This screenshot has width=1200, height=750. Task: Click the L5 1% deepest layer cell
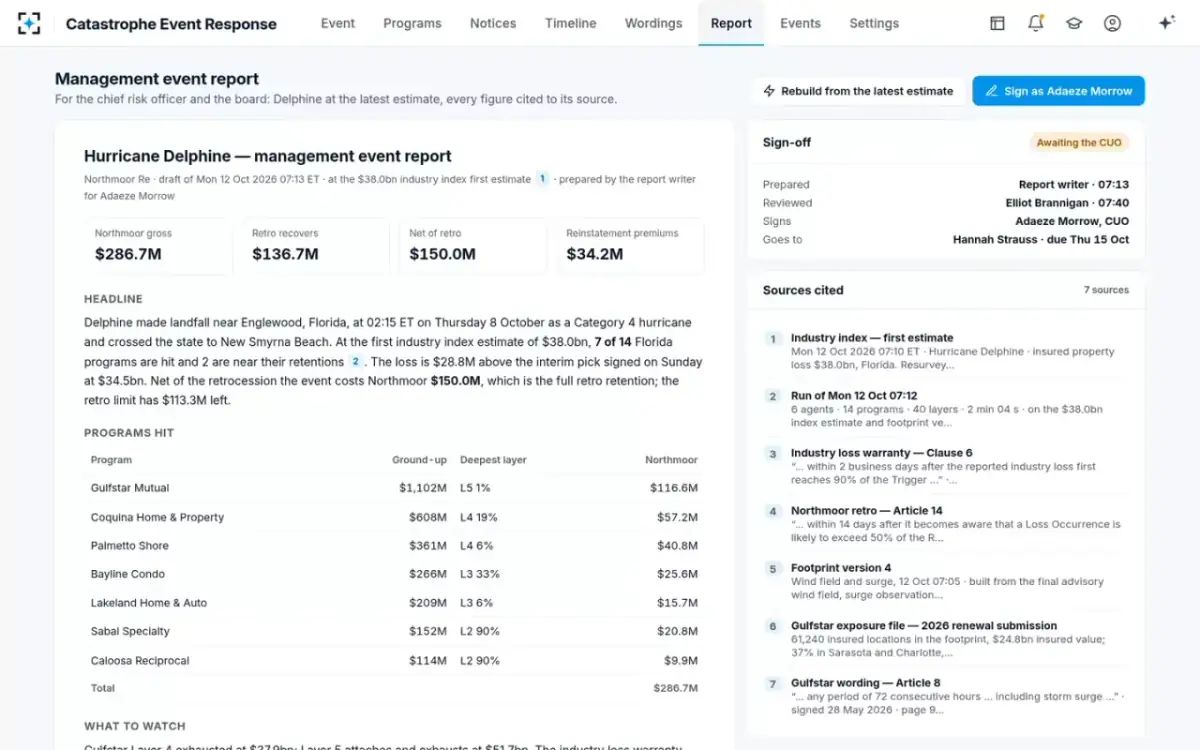[x=475, y=488]
